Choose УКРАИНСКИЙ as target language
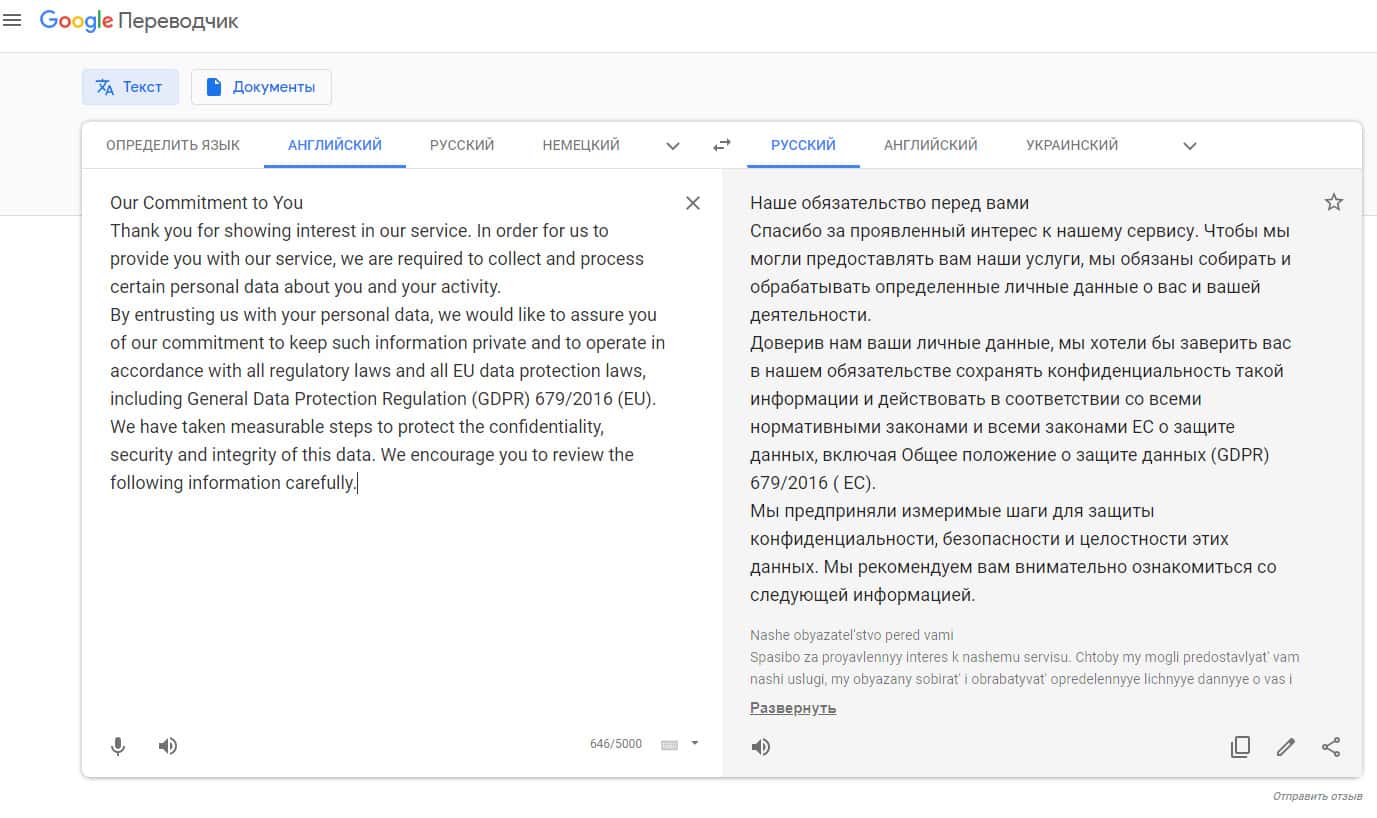Image resolution: width=1377 pixels, height=818 pixels. coord(1072,146)
